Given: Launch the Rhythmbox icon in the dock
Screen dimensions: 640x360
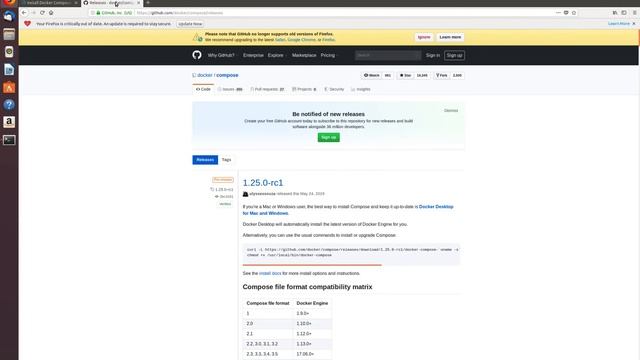Looking at the screenshot, I should coord(9,52).
